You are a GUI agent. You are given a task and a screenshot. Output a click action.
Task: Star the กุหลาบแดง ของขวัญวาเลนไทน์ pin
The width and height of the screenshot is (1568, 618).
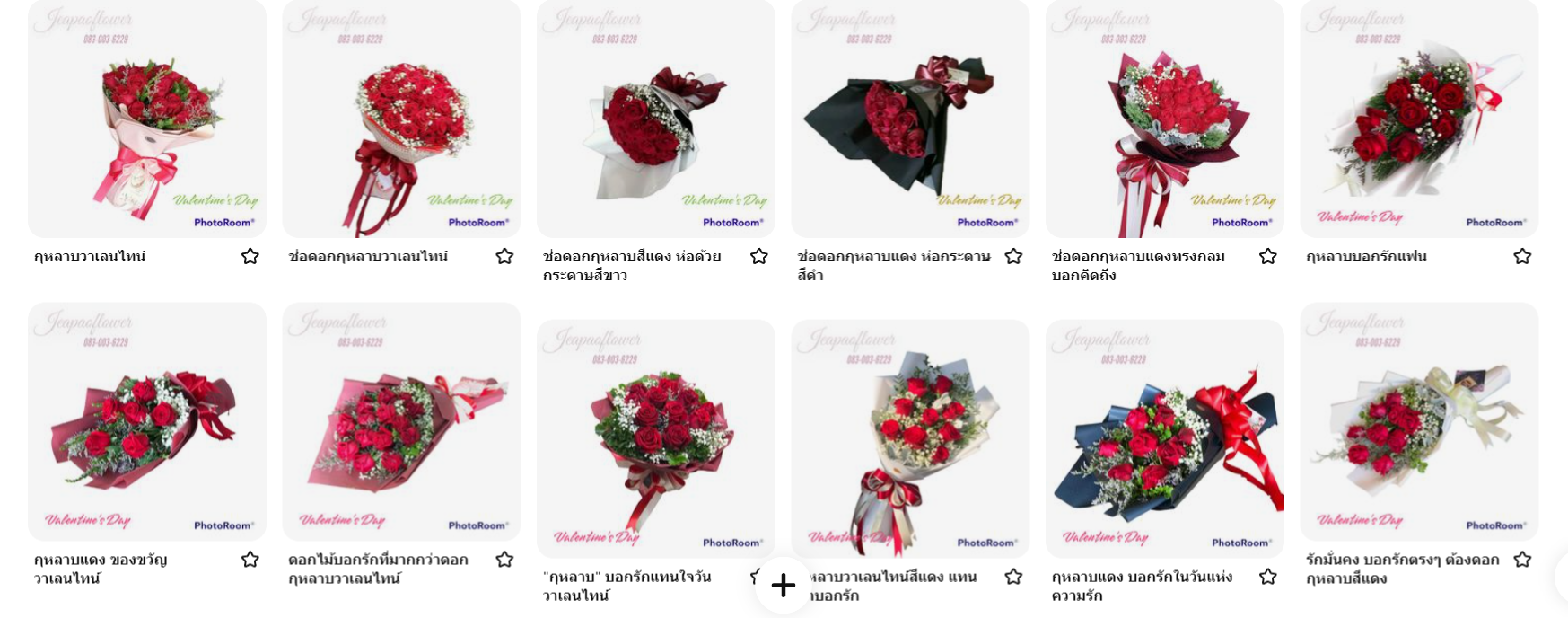pyautogui.click(x=250, y=560)
